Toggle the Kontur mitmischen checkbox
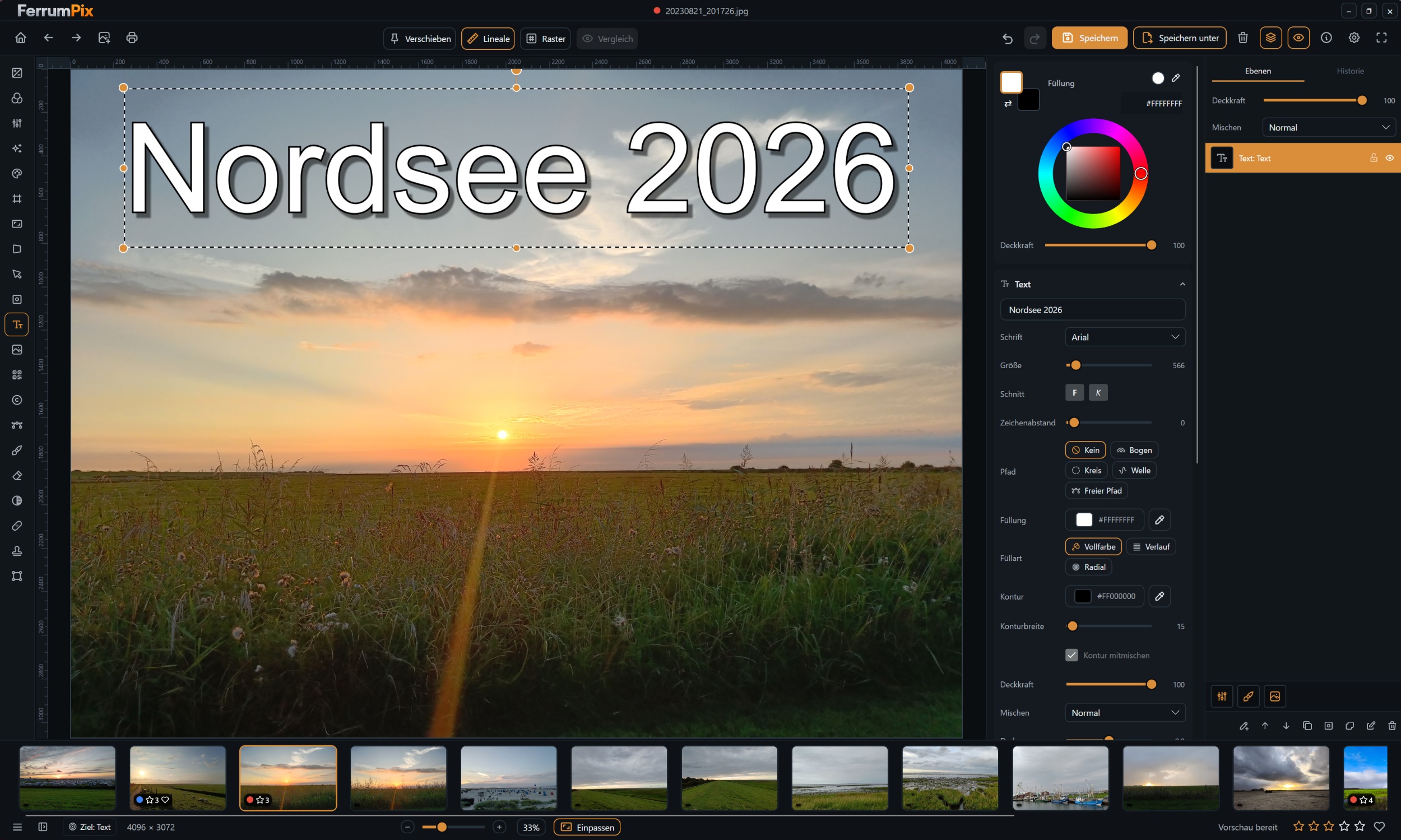The height and width of the screenshot is (840, 1401). tap(1071, 655)
